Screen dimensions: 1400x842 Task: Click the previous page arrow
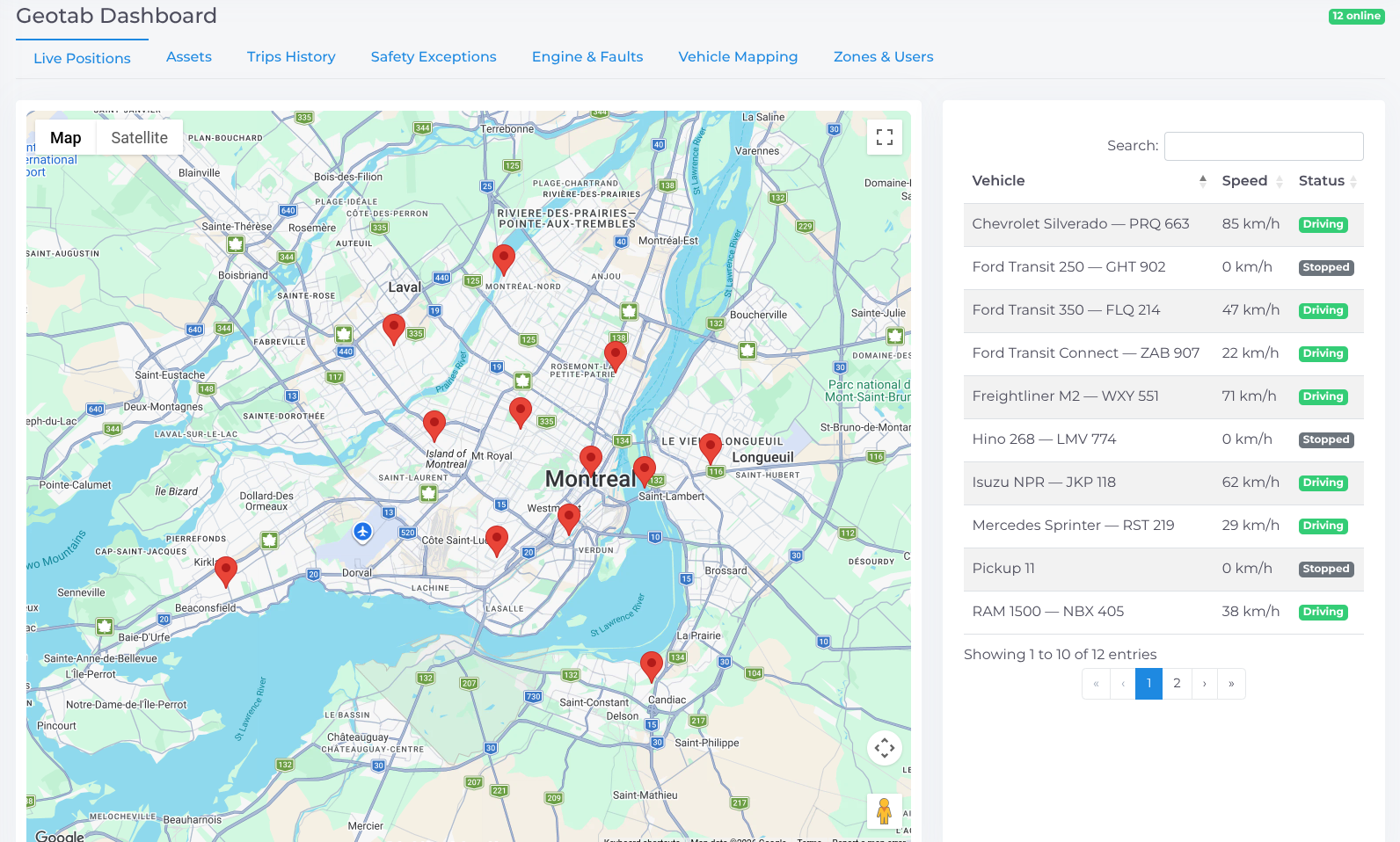click(x=1123, y=684)
